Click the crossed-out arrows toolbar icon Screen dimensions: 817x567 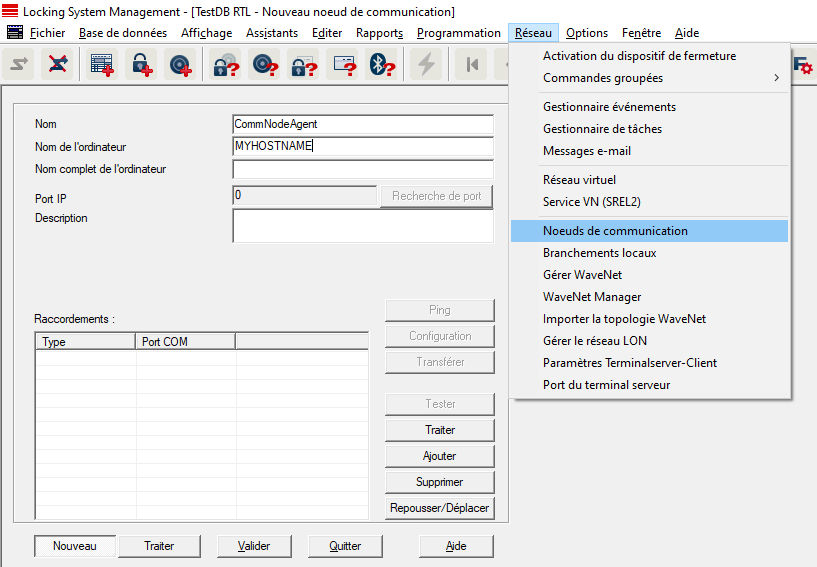pyautogui.click(x=59, y=65)
